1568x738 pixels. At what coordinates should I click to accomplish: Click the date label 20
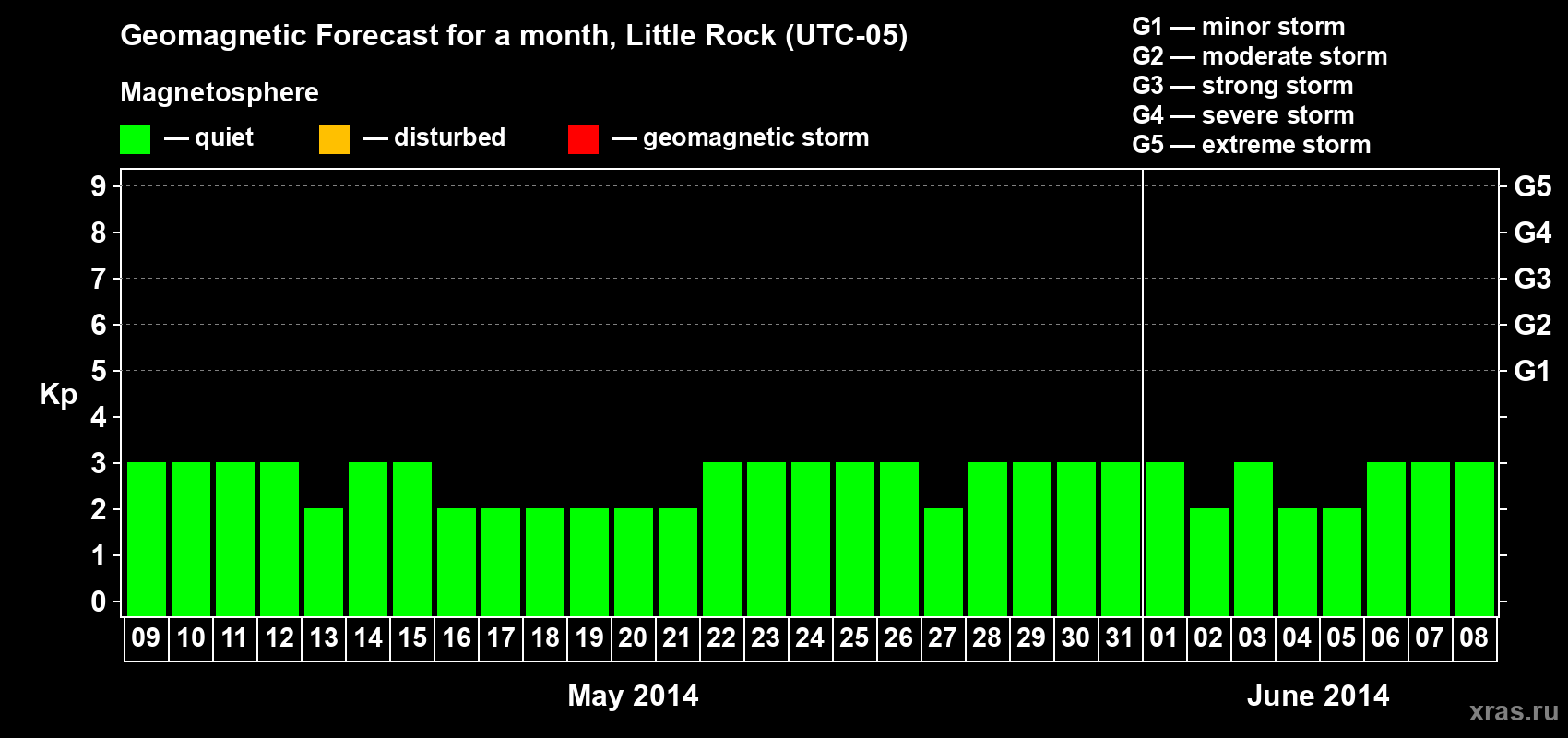point(633,638)
